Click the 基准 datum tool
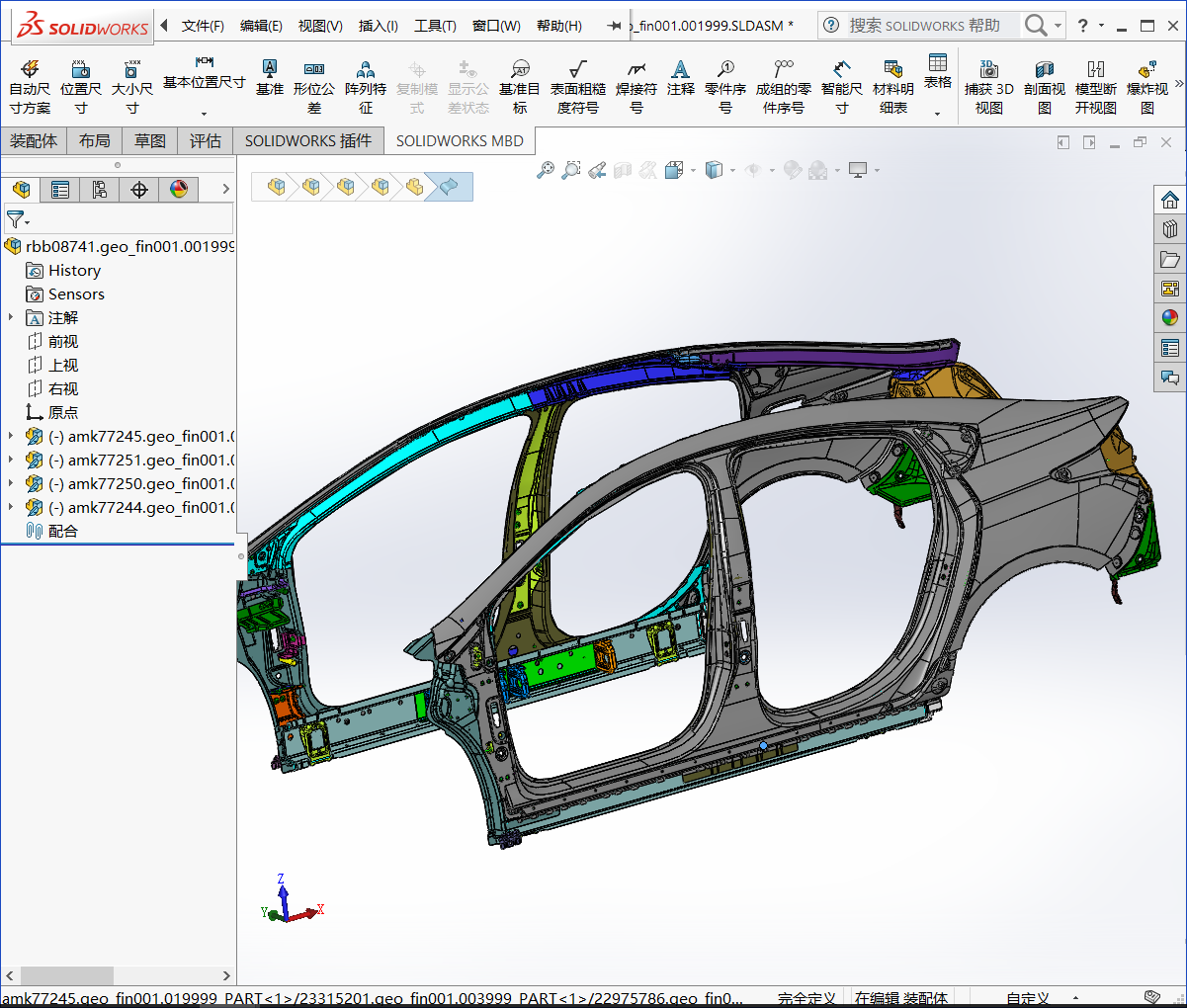 (x=270, y=77)
